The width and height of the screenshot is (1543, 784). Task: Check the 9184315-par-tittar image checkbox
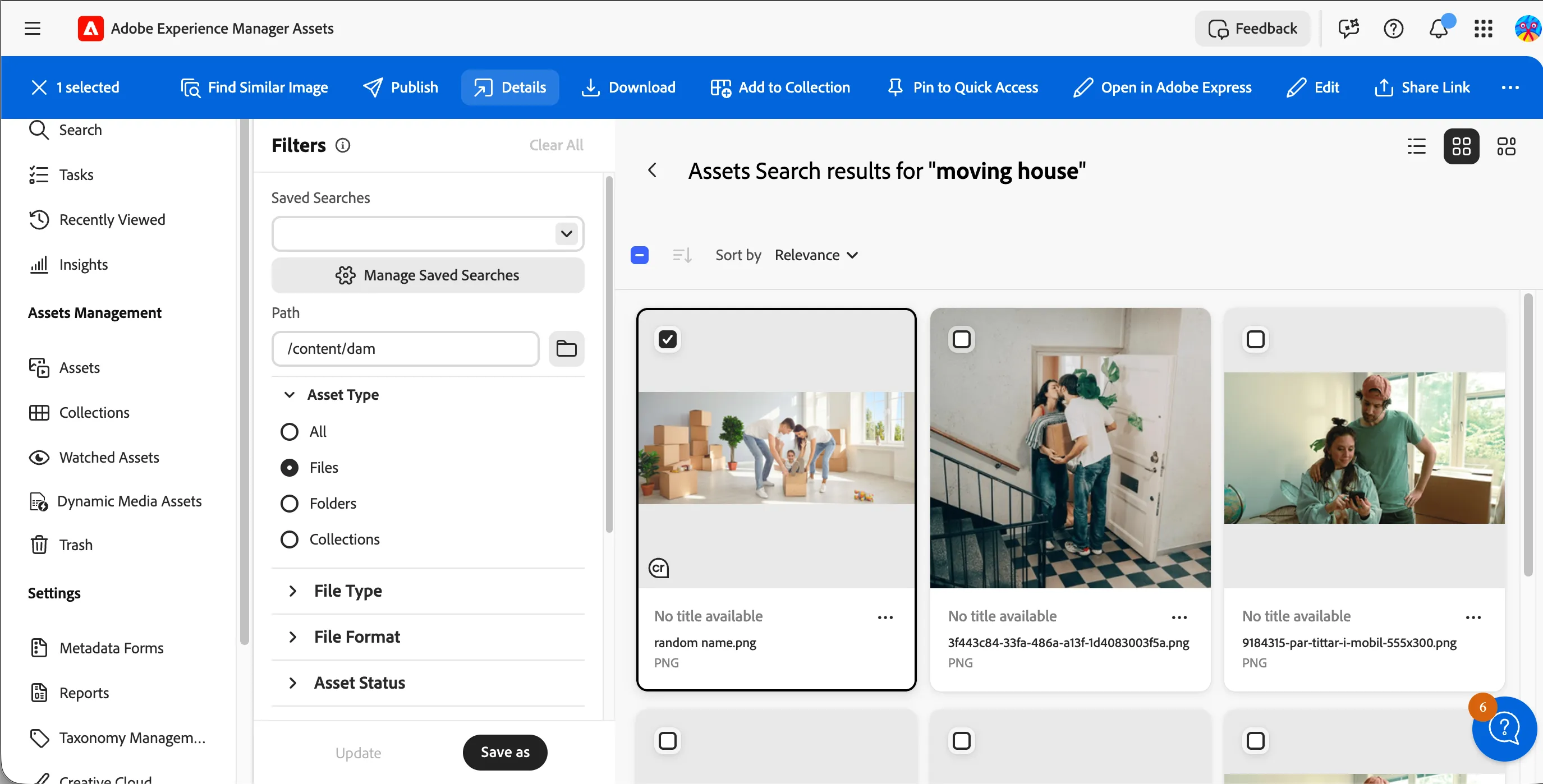pos(1256,339)
